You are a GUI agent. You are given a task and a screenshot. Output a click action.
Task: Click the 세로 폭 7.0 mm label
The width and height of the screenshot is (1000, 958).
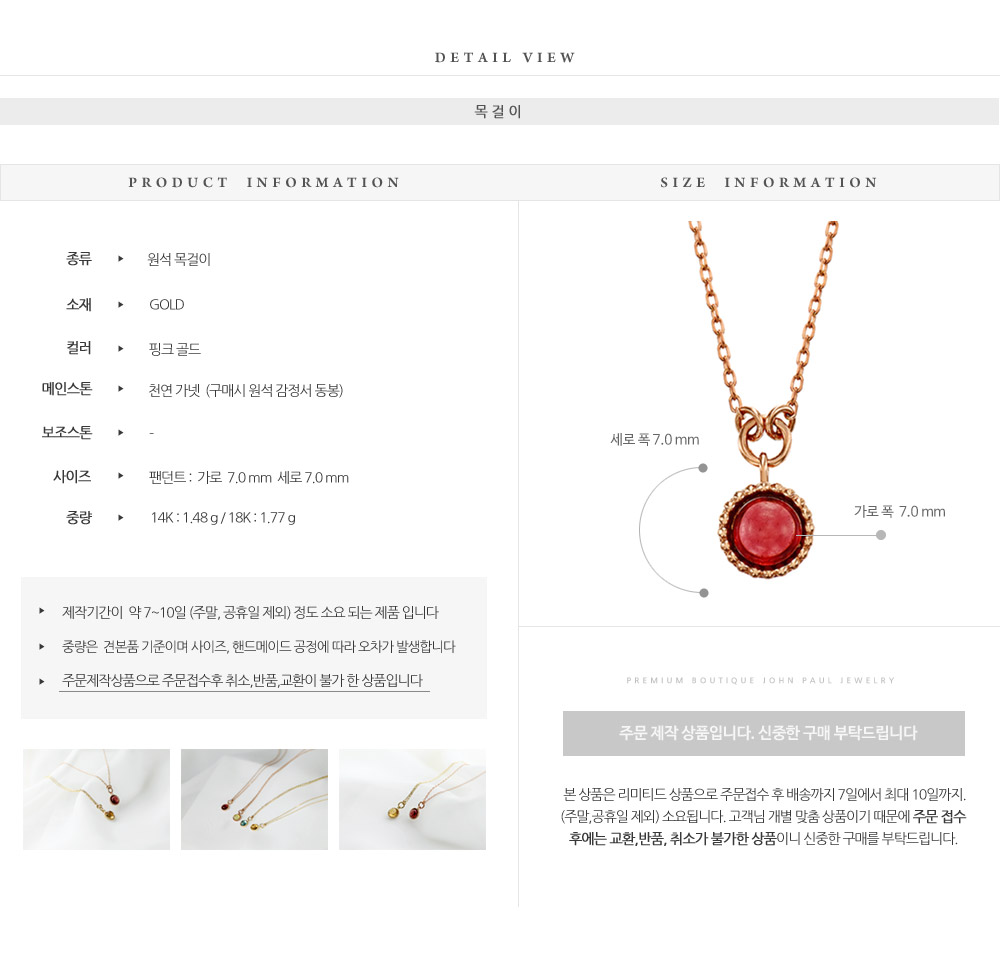654,439
